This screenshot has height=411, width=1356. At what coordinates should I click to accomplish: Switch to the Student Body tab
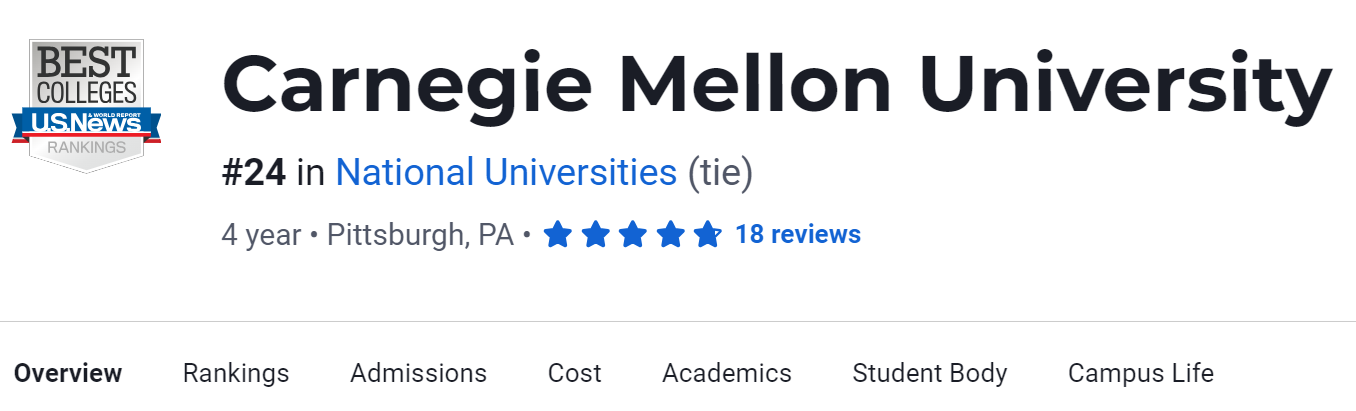click(x=929, y=374)
